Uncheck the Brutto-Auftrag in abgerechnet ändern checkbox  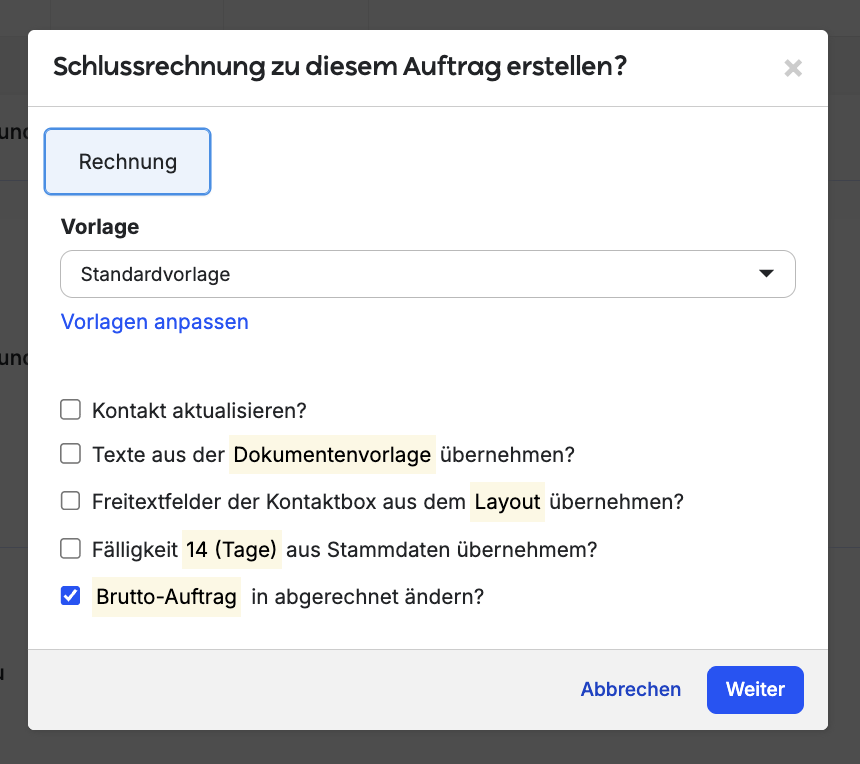pyautogui.click(x=71, y=597)
